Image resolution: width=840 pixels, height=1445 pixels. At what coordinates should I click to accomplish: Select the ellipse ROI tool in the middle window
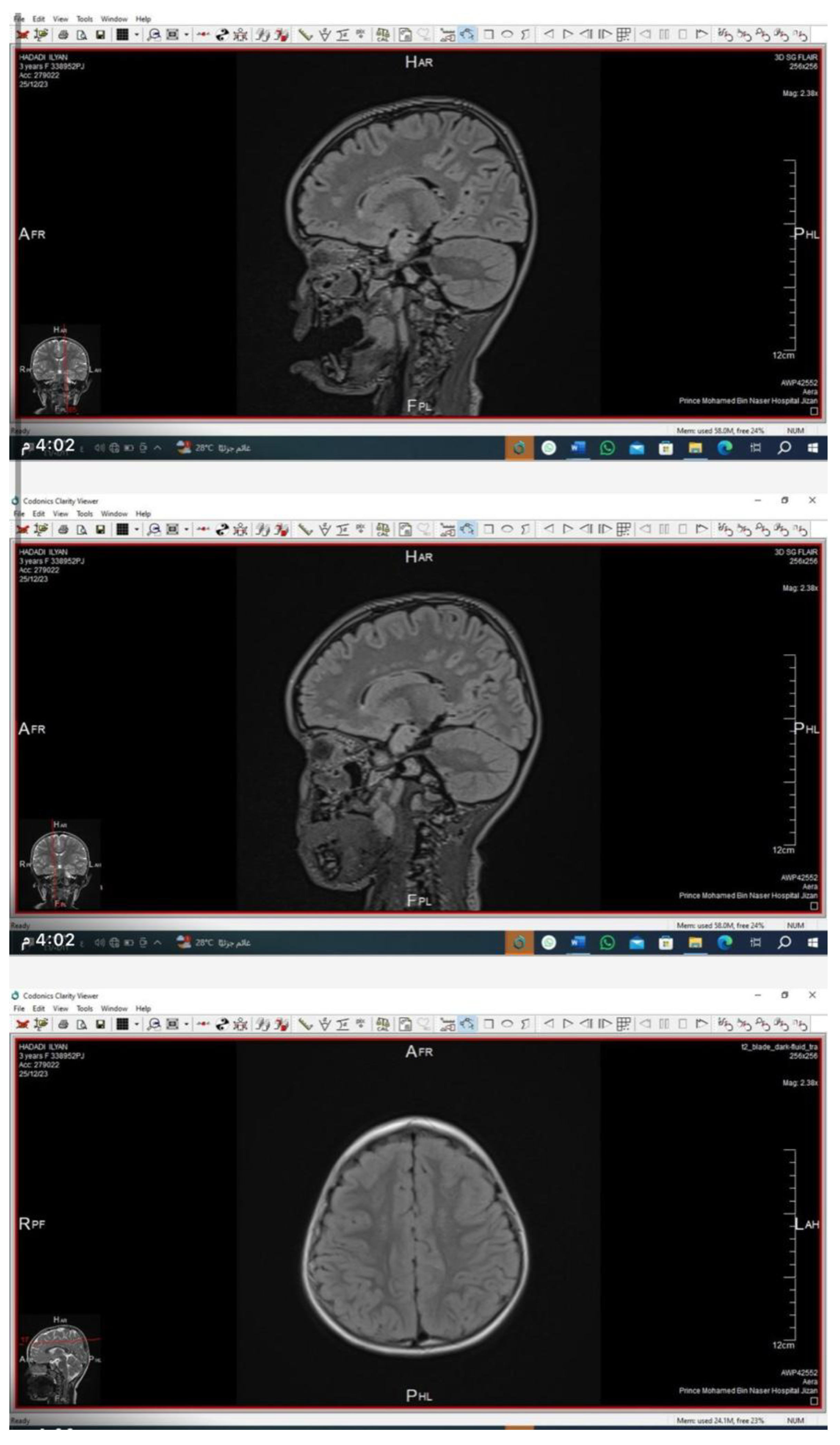point(507,529)
